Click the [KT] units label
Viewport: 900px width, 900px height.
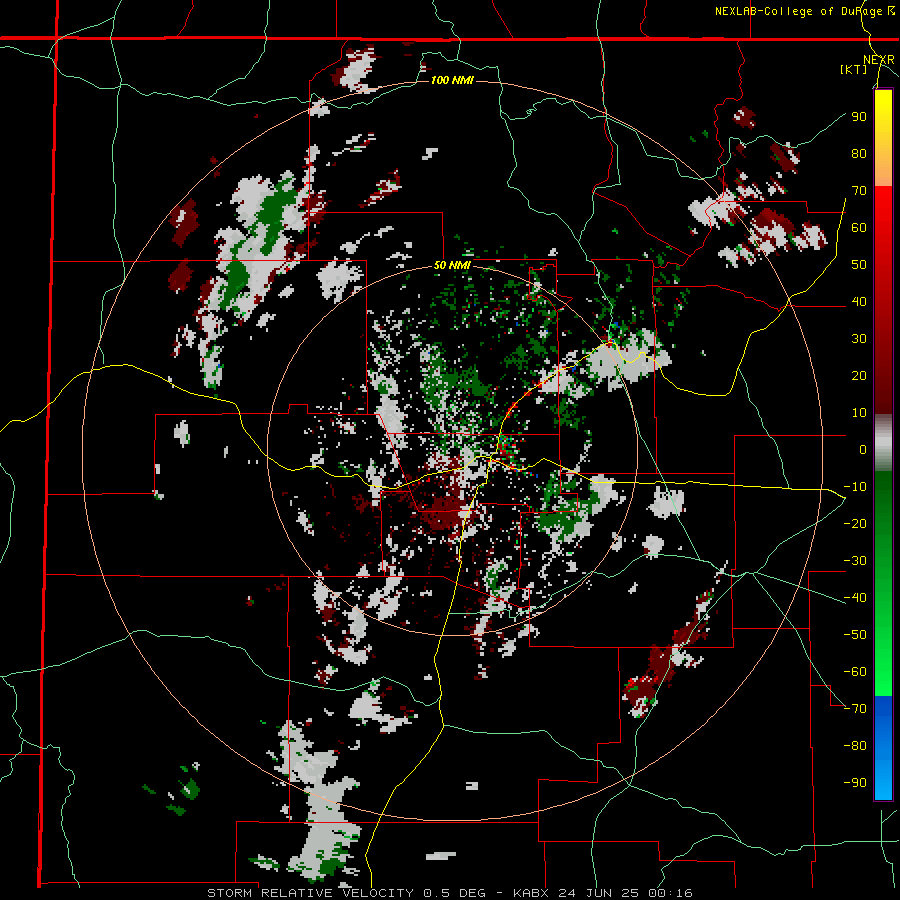coord(853,69)
